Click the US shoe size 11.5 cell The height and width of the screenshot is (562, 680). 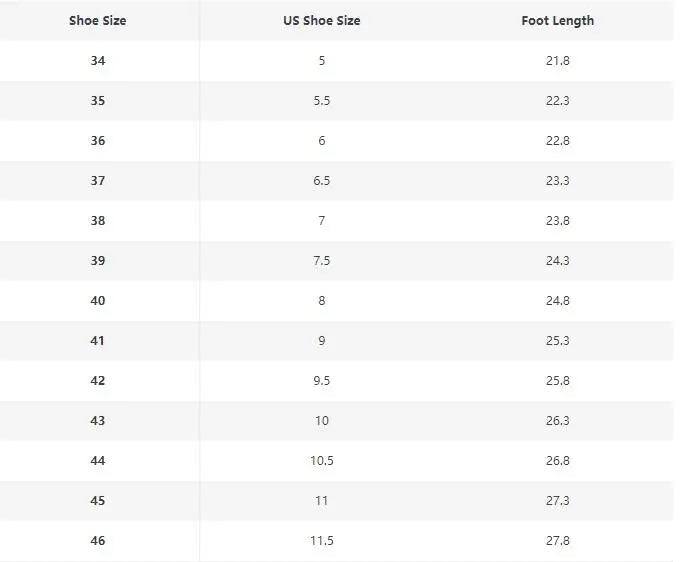pos(322,541)
